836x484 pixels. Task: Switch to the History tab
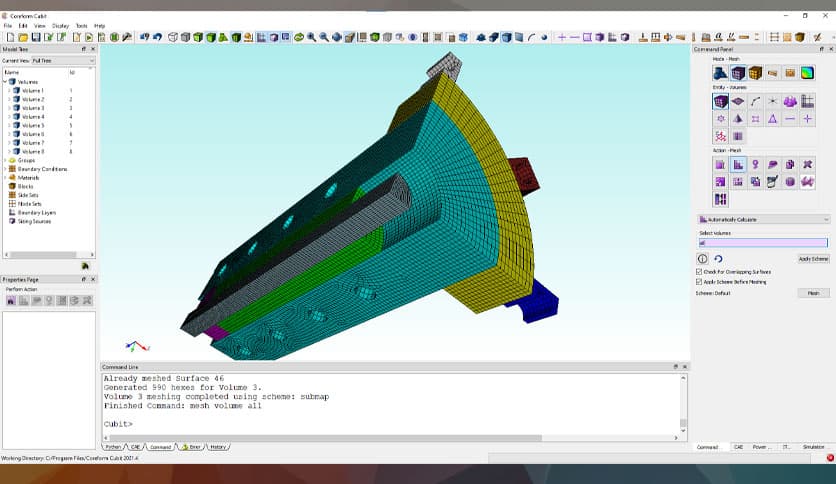[x=217, y=447]
